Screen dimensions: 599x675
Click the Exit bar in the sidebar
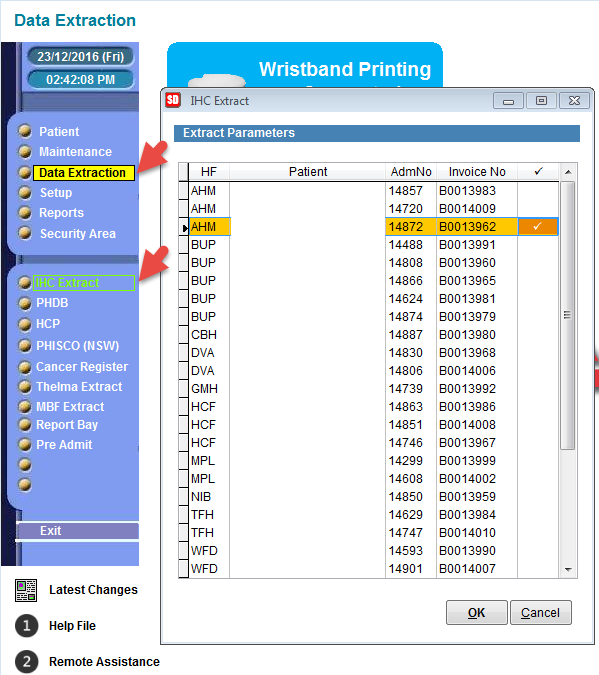coord(78,531)
